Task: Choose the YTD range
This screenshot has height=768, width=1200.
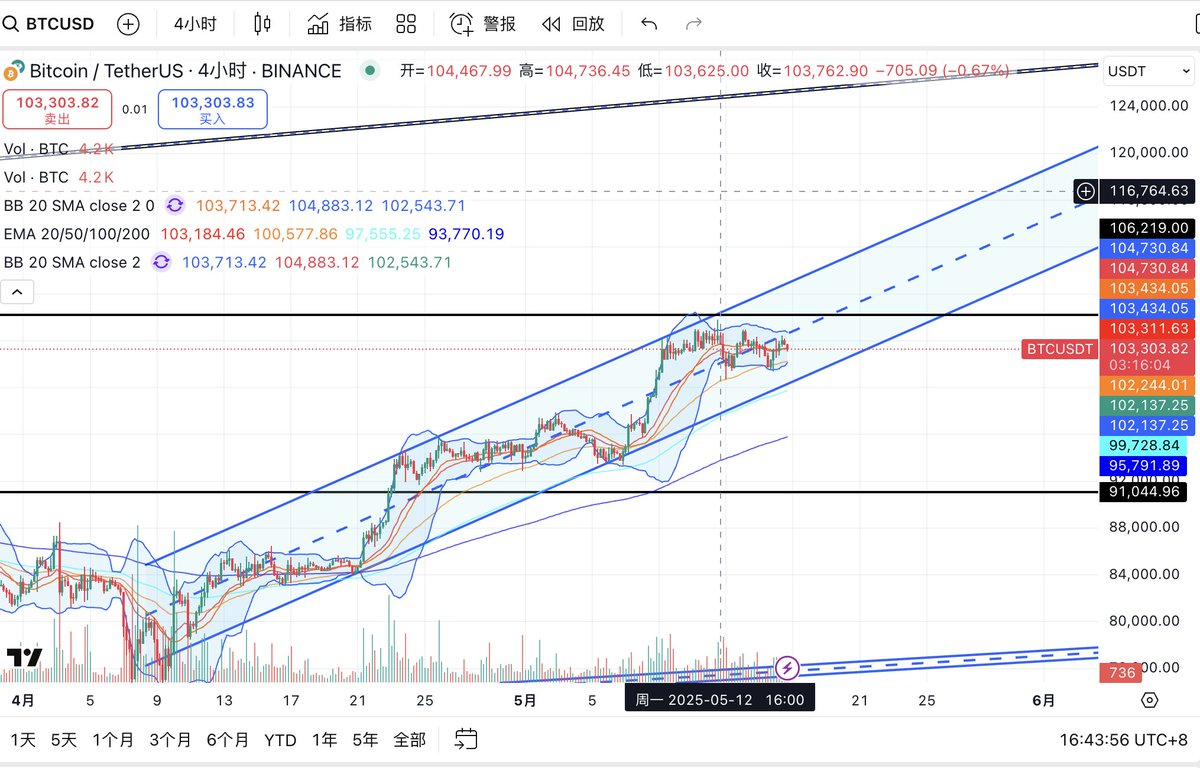Action: [x=280, y=740]
